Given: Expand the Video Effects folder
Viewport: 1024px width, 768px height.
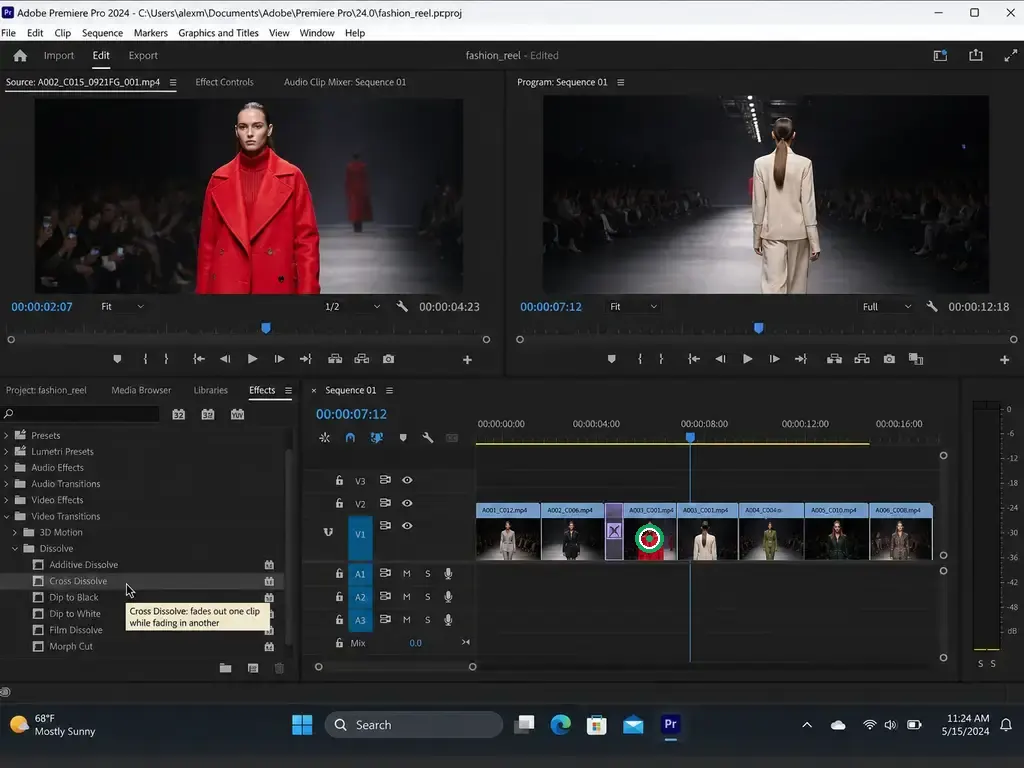Looking at the screenshot, I should (7, 500).
